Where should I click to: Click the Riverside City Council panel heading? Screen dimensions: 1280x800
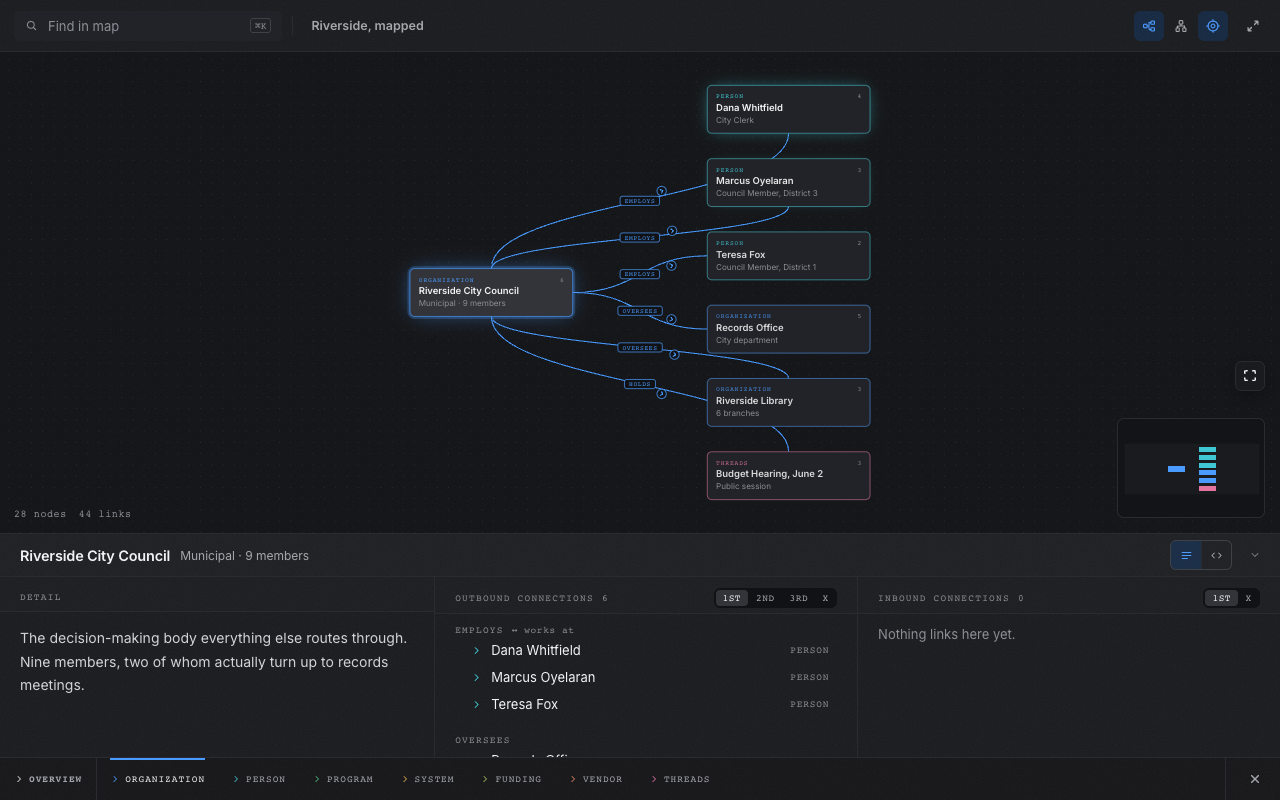95,556
